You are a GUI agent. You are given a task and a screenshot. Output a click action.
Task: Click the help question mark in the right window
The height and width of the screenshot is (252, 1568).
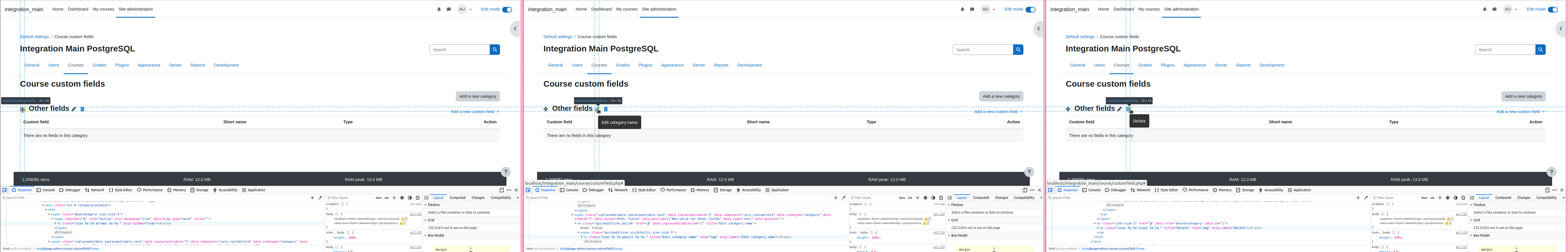pos(1552,172)
